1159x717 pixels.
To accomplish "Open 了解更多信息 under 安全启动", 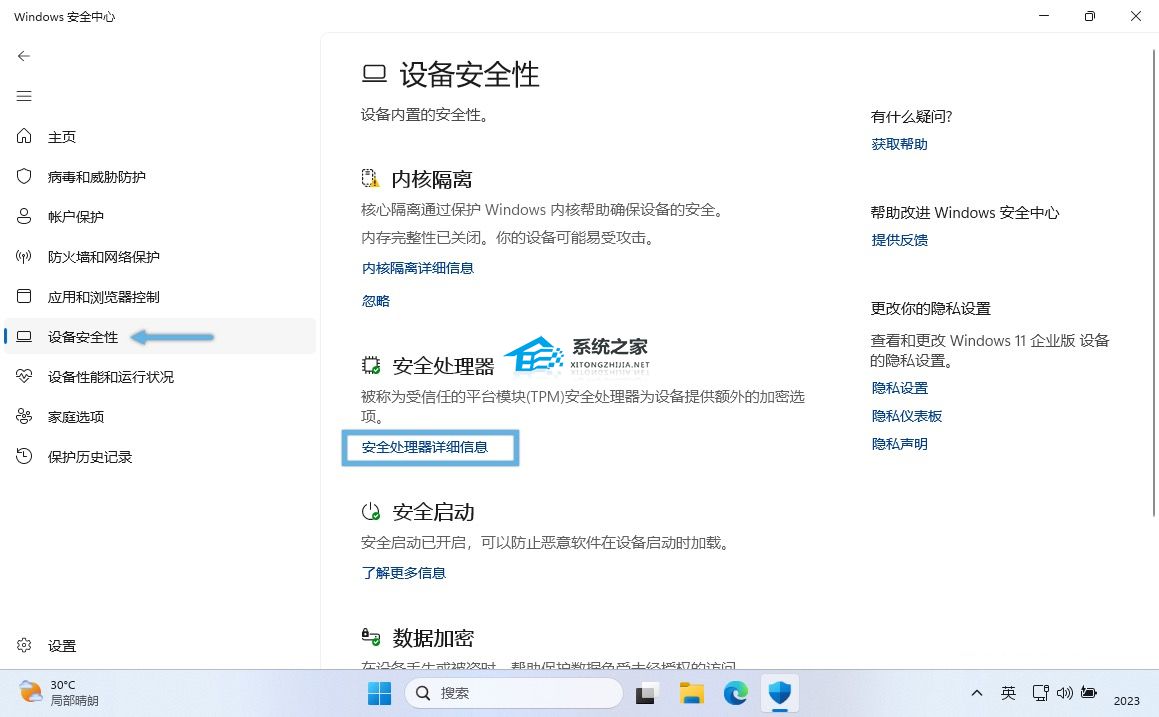I will click(x=403, y=572).
